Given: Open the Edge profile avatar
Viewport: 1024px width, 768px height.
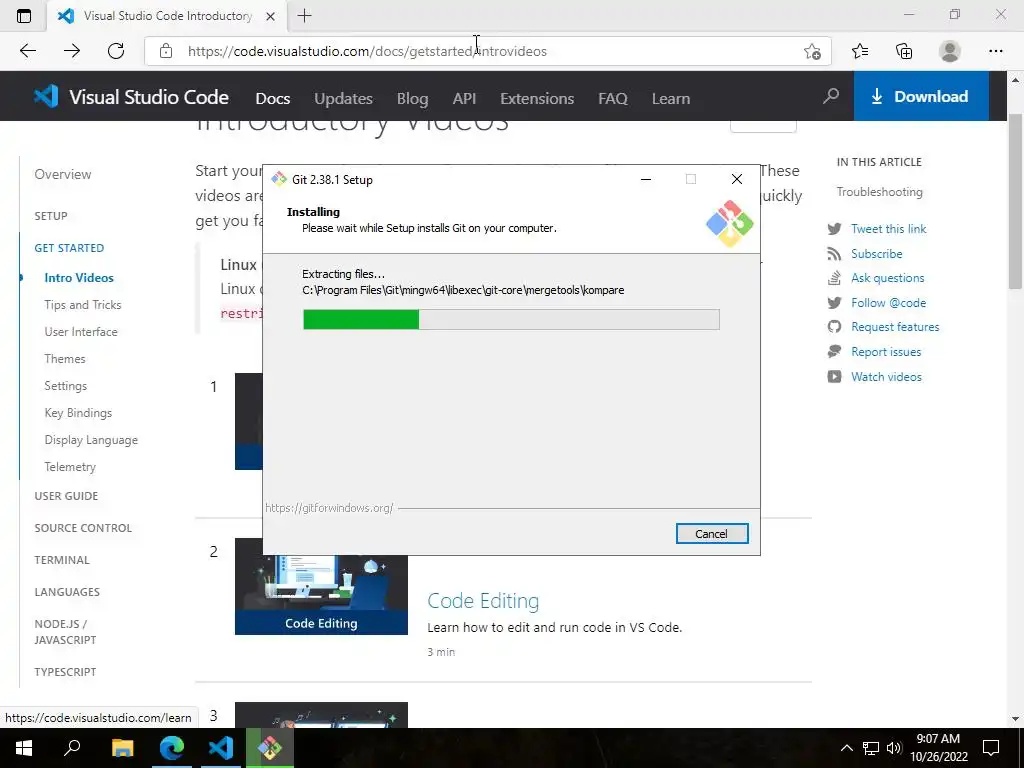Looking at the screenshot, I should coord(950,51).
